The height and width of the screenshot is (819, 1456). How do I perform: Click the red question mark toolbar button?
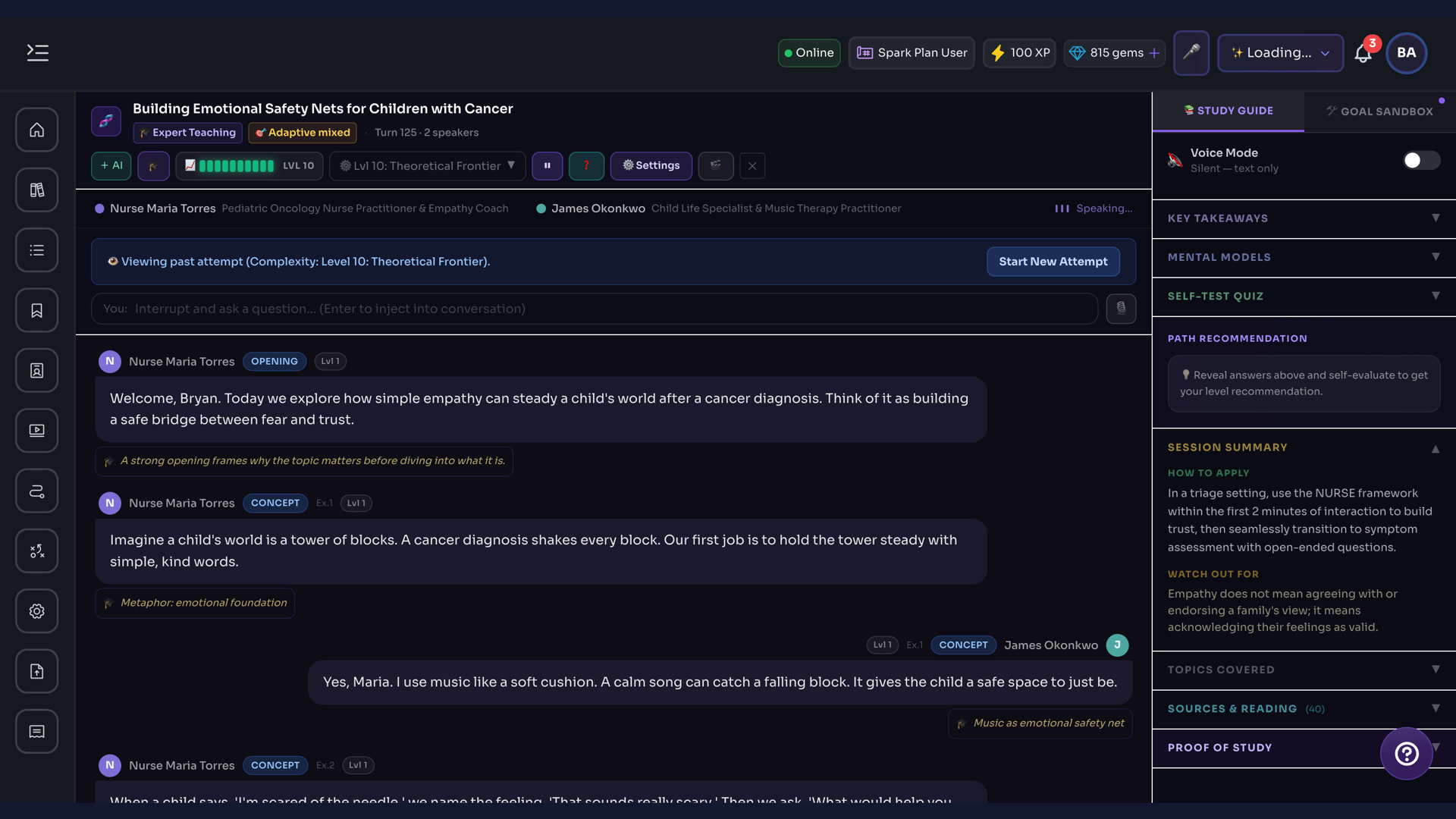pyautogui.click(x=586, y=165)
